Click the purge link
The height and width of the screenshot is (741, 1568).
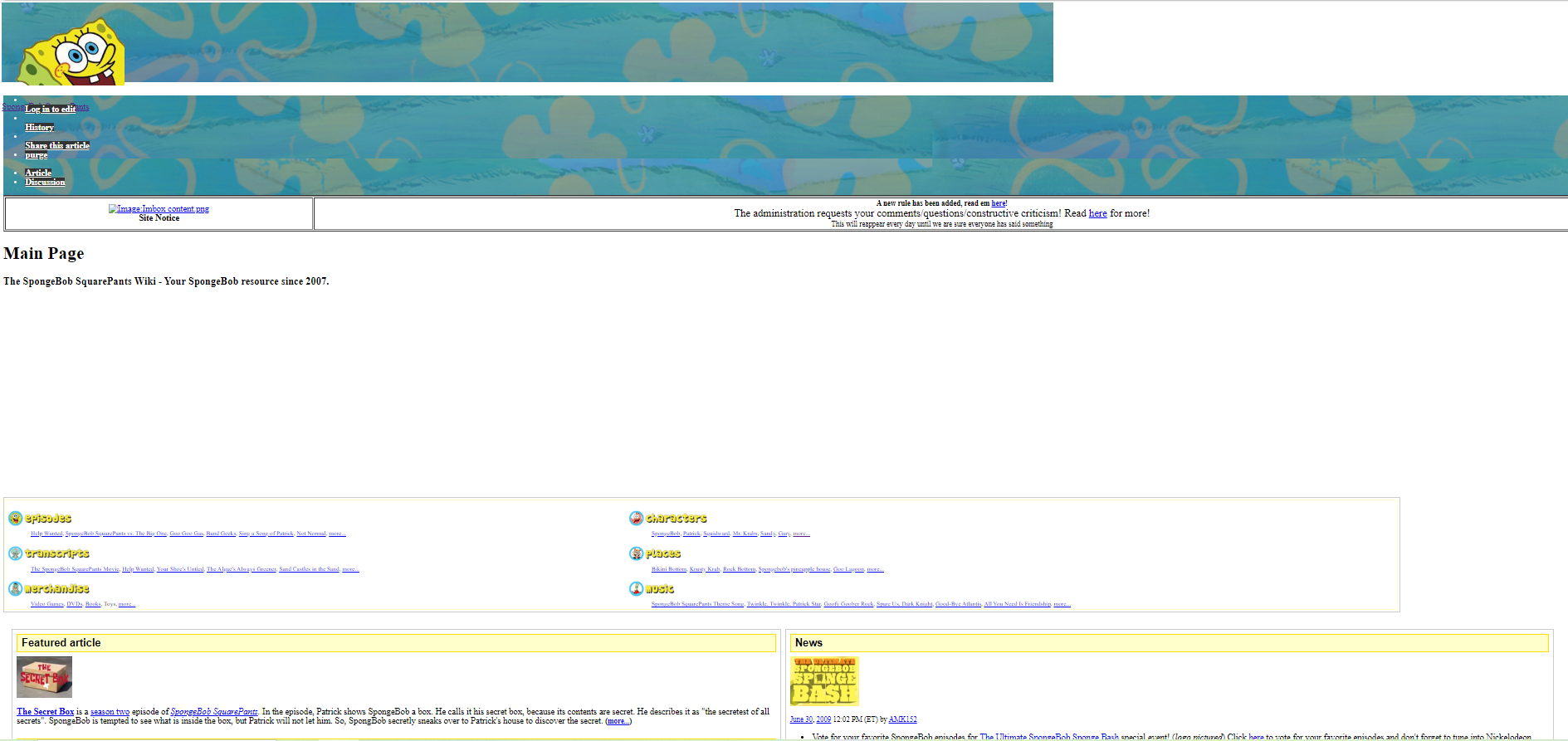(x=36, y=155)
